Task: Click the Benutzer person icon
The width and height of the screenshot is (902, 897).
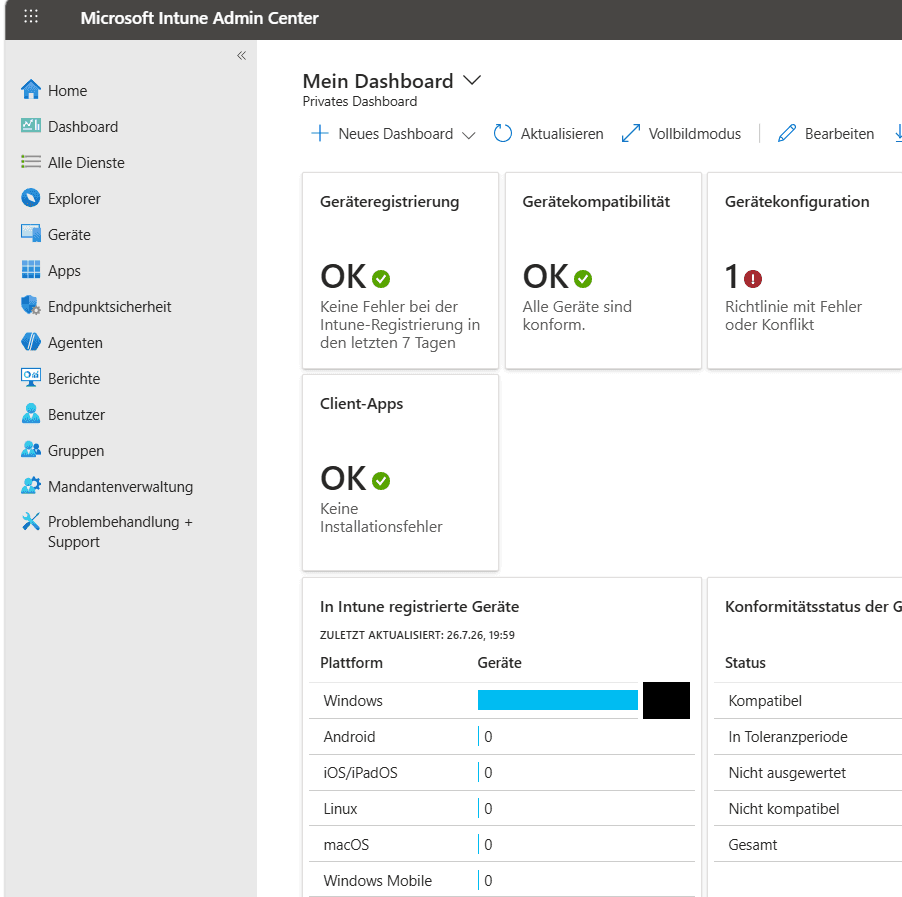Action: pos(31,414)
